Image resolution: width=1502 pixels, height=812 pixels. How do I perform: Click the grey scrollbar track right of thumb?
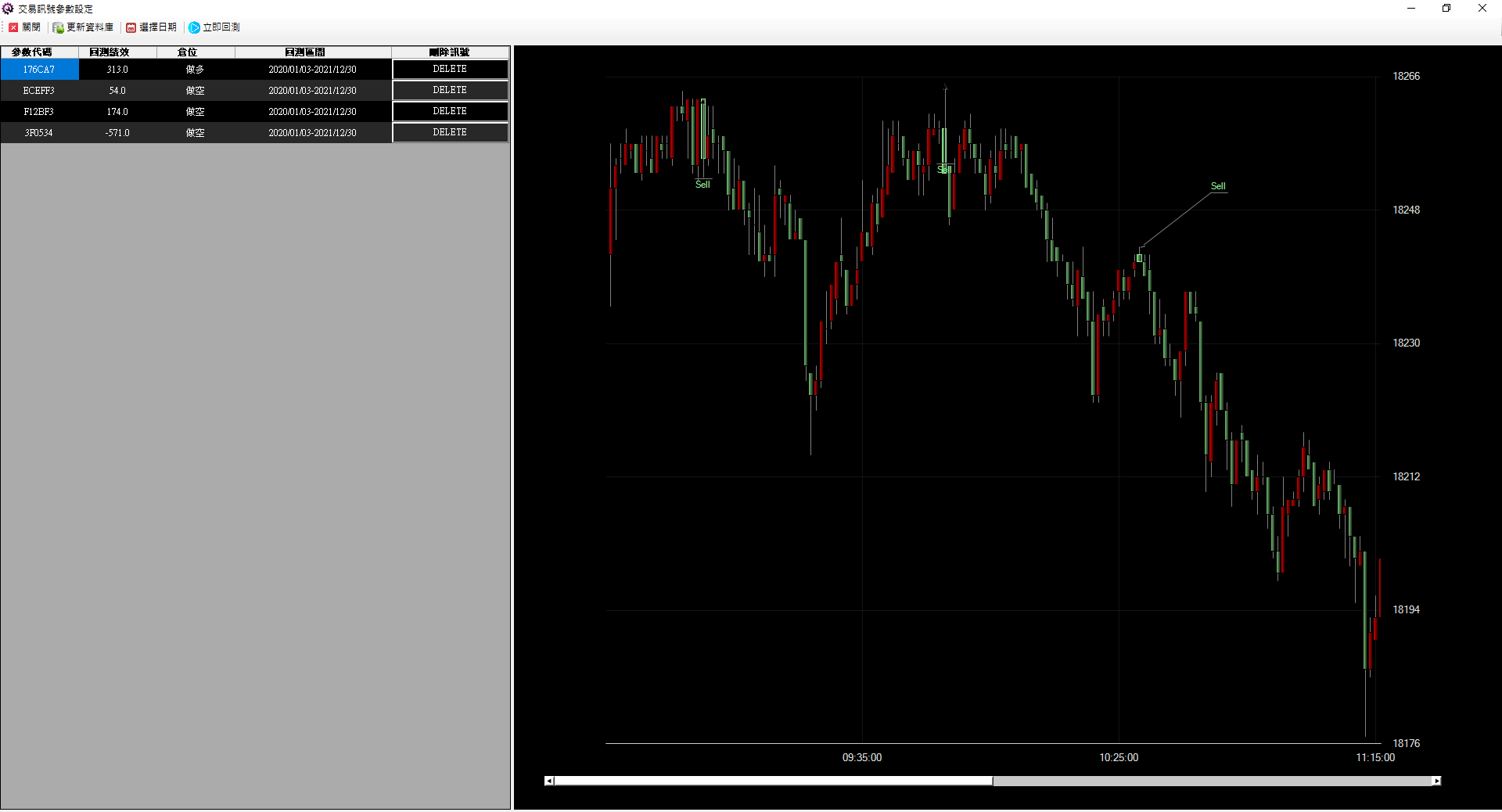(1212, 781)
